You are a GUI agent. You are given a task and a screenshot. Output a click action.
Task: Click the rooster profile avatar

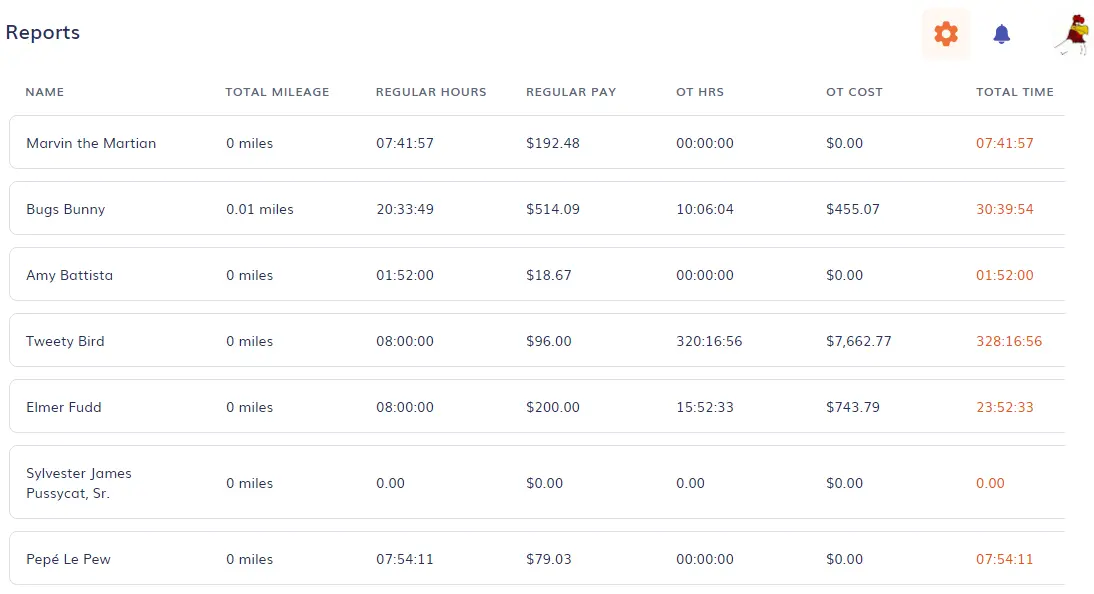(1069, 33)
